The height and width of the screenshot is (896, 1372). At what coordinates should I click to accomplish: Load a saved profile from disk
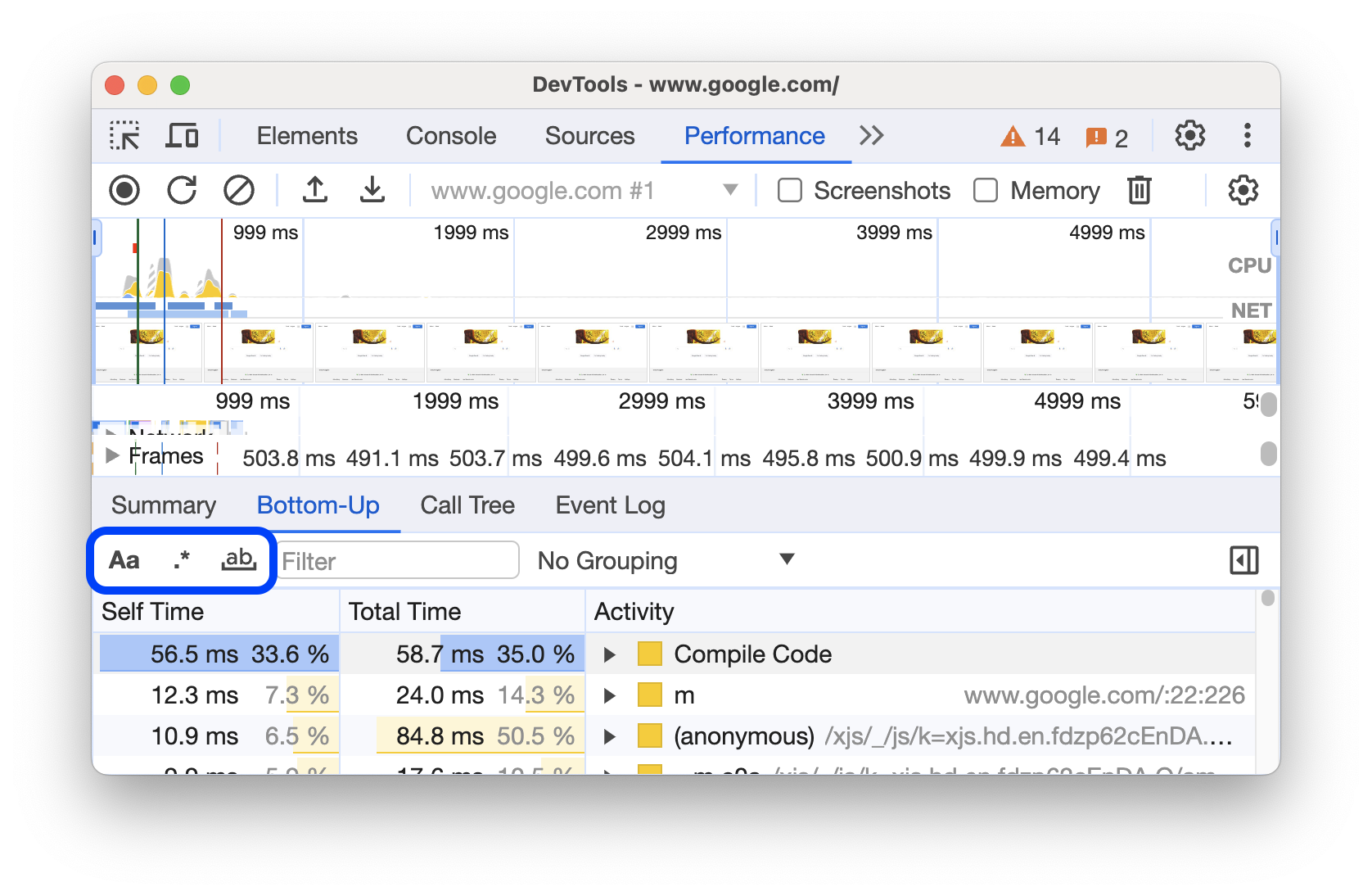pos(315,190)
